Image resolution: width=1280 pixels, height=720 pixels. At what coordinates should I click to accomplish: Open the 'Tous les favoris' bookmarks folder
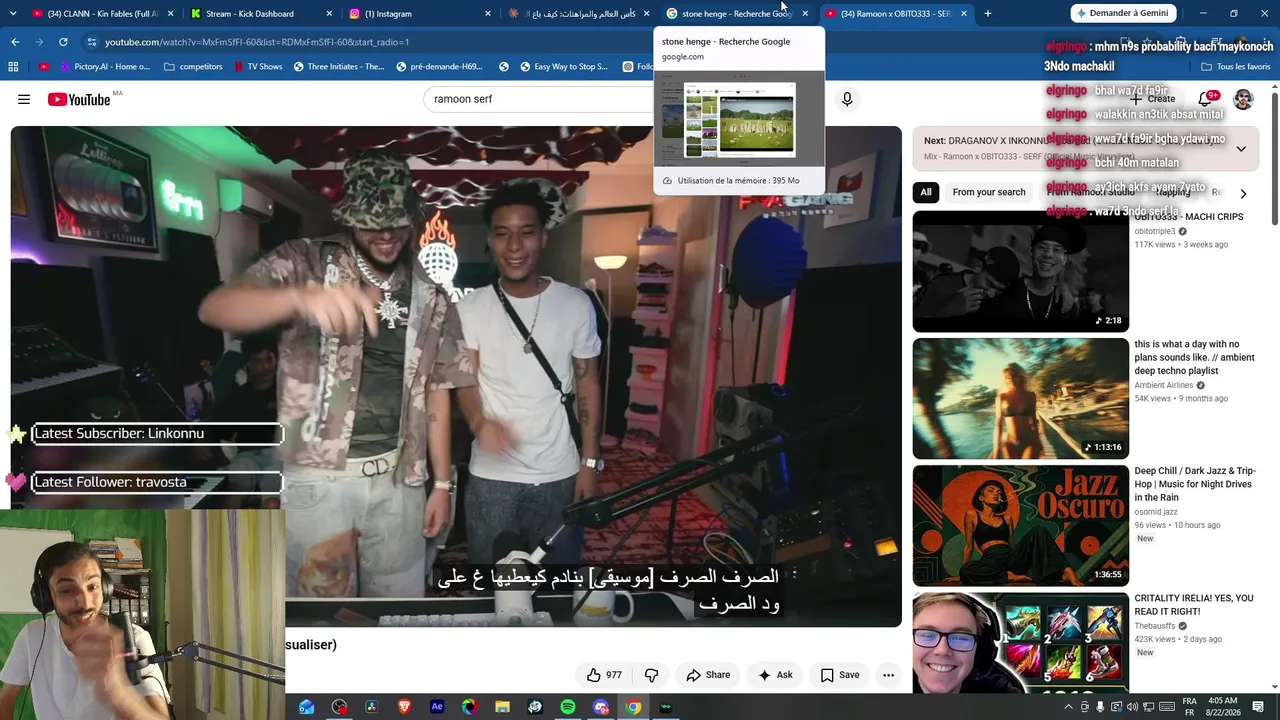[x=1236, y=67]
